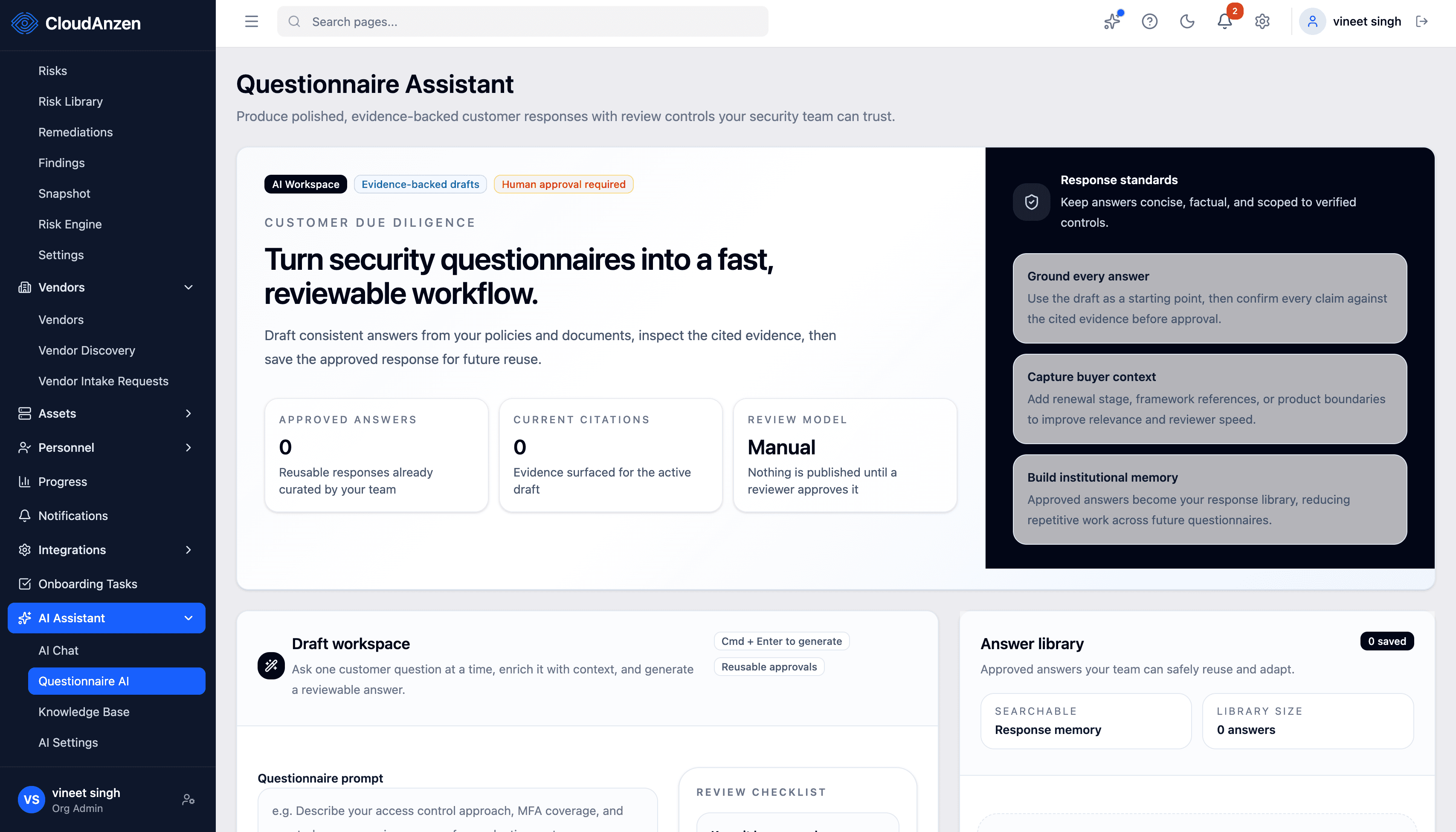The width and height of the screenshot is (1456, 832).
Task: Click the Approved Answers stat card
Action: pyautogui.click(x=376, y=455)
